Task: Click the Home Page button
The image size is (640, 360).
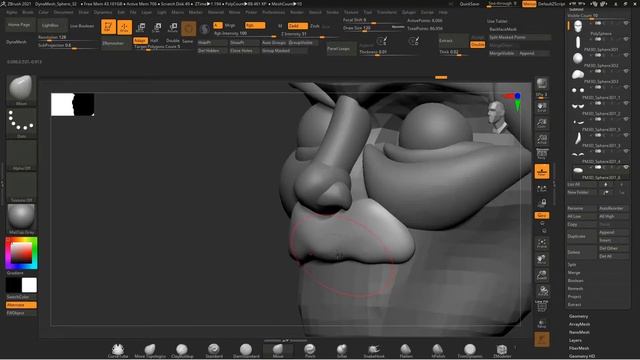Action: pos(19,25)
